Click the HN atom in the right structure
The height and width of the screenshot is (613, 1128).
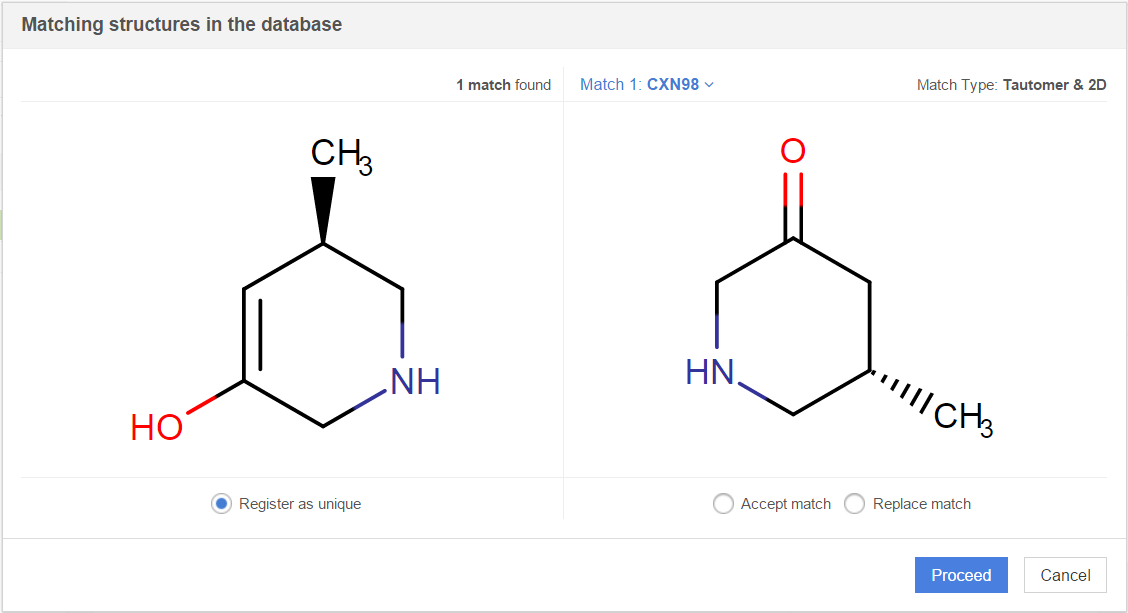710,373
